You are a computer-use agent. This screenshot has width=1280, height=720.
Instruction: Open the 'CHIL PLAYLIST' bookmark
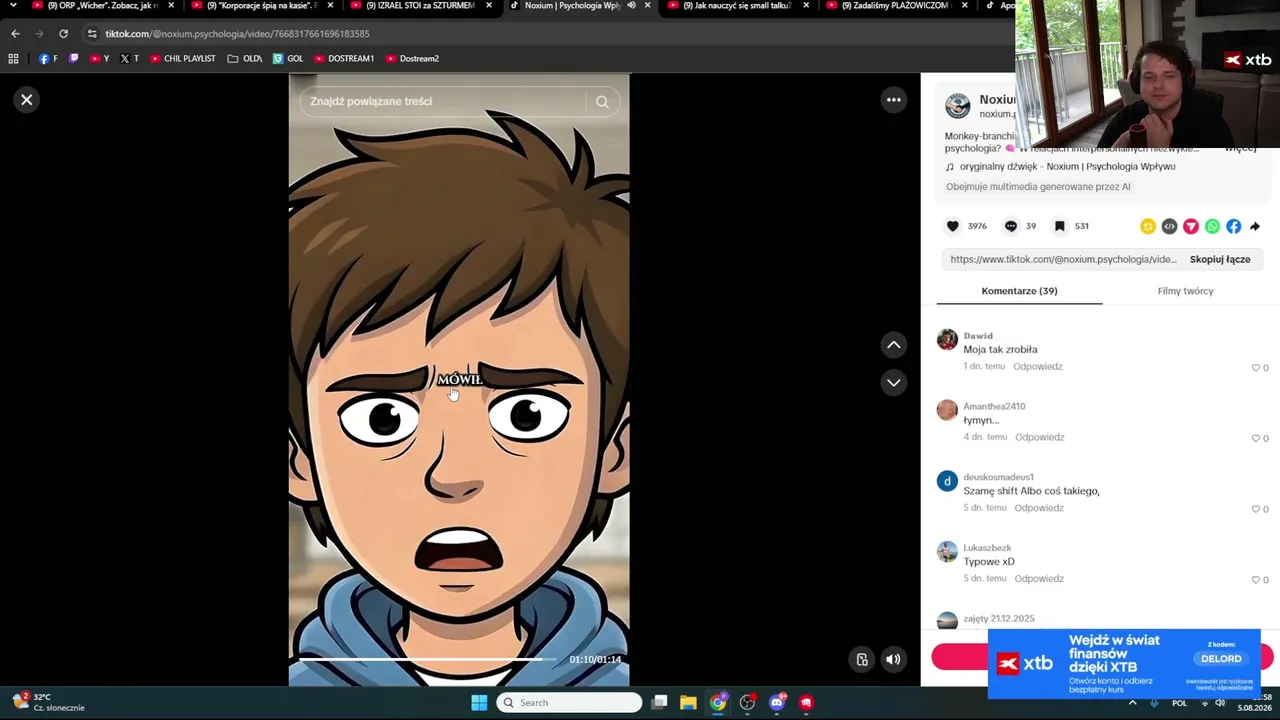pyautogui.click(x=183, y=59)
